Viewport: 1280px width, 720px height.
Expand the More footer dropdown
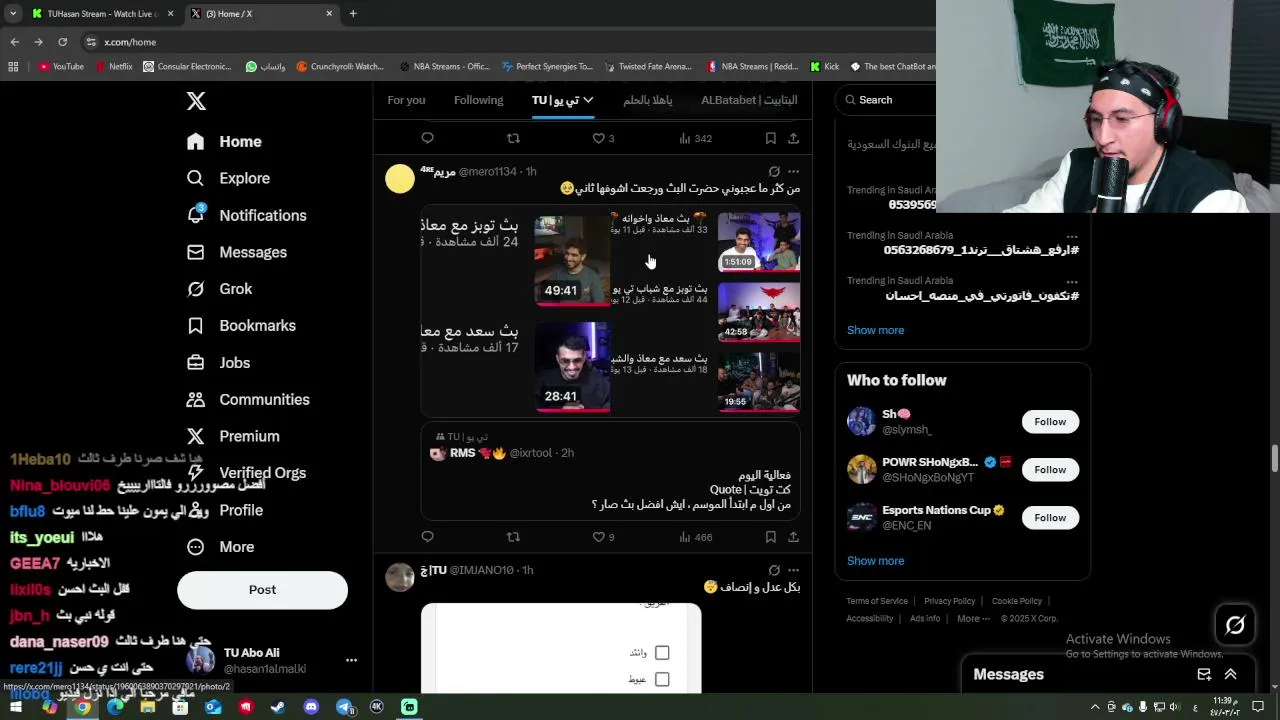pos(973,619)
